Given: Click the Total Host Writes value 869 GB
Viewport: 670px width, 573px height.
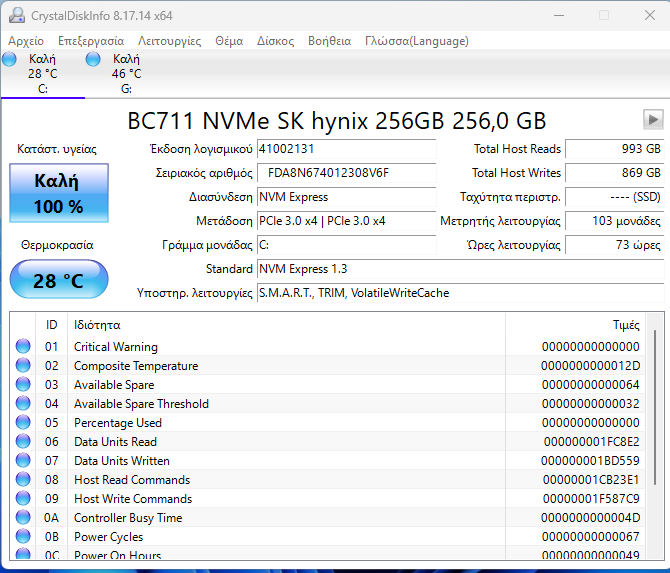Looking at the screenshot, I should [615, 173].
